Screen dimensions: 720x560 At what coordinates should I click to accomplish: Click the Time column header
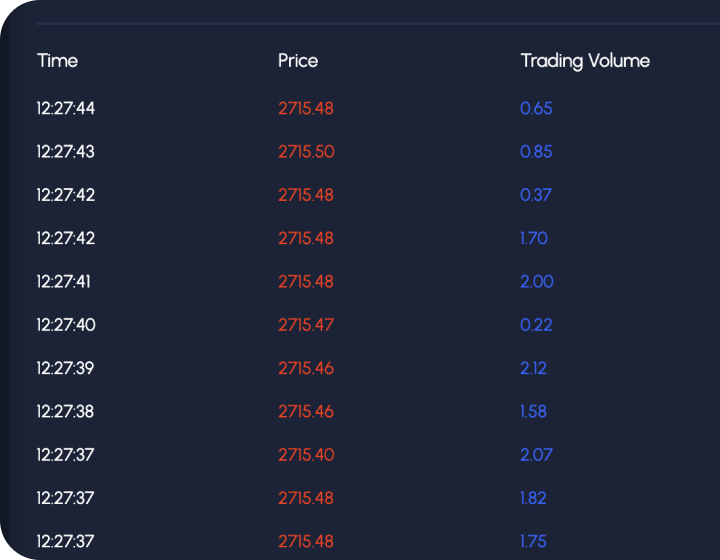point(57,61)
